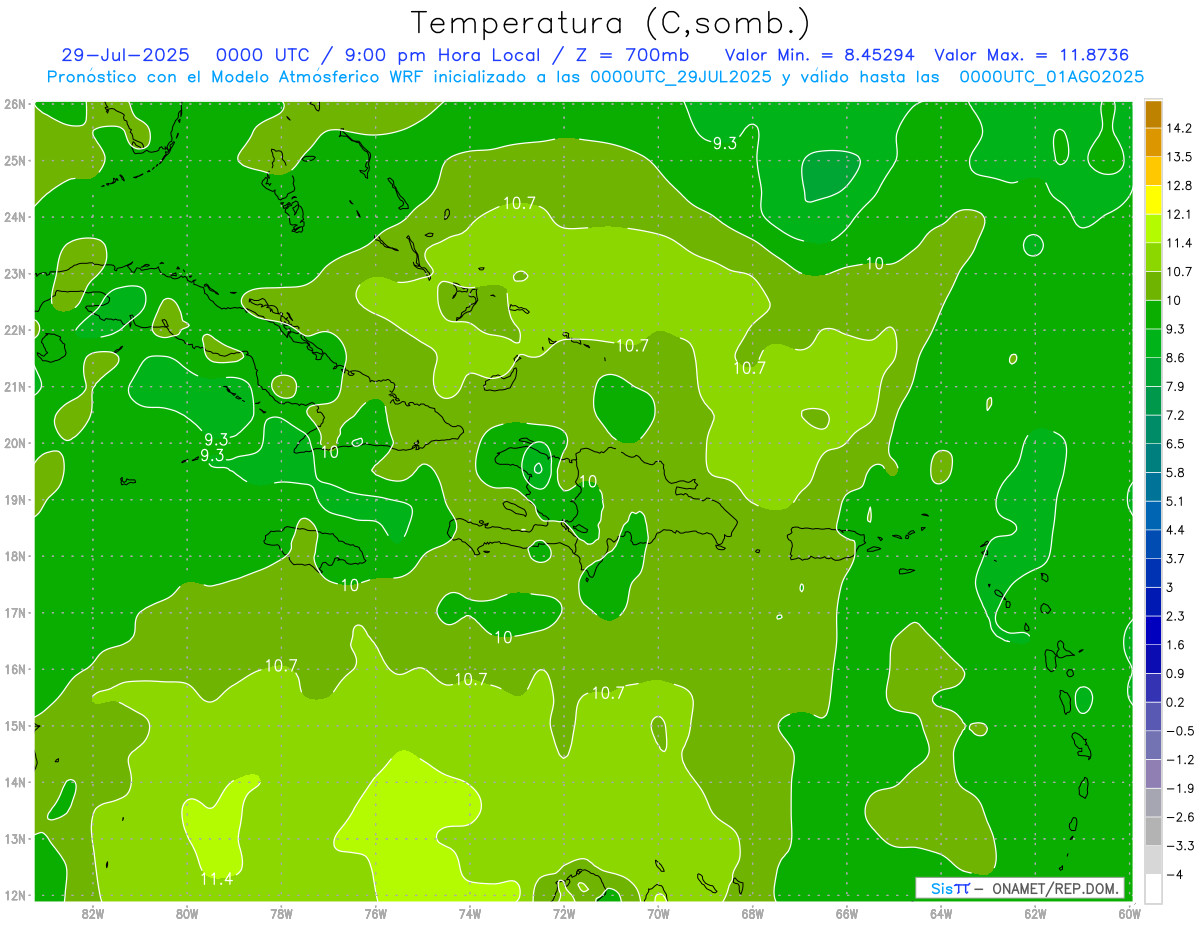The width and height of the screenshot is (1200, 927).
Task: Click the "80W" longitude label
Action: click(x=187, y=914)
